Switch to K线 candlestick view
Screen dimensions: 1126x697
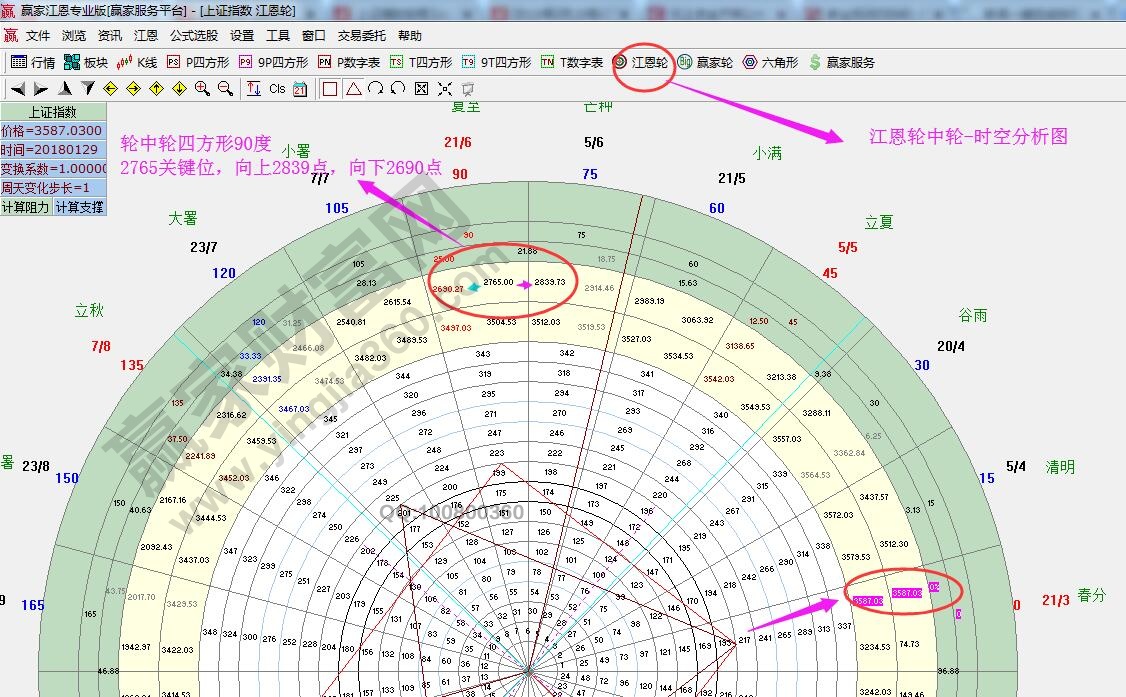(x=143, y=62)
